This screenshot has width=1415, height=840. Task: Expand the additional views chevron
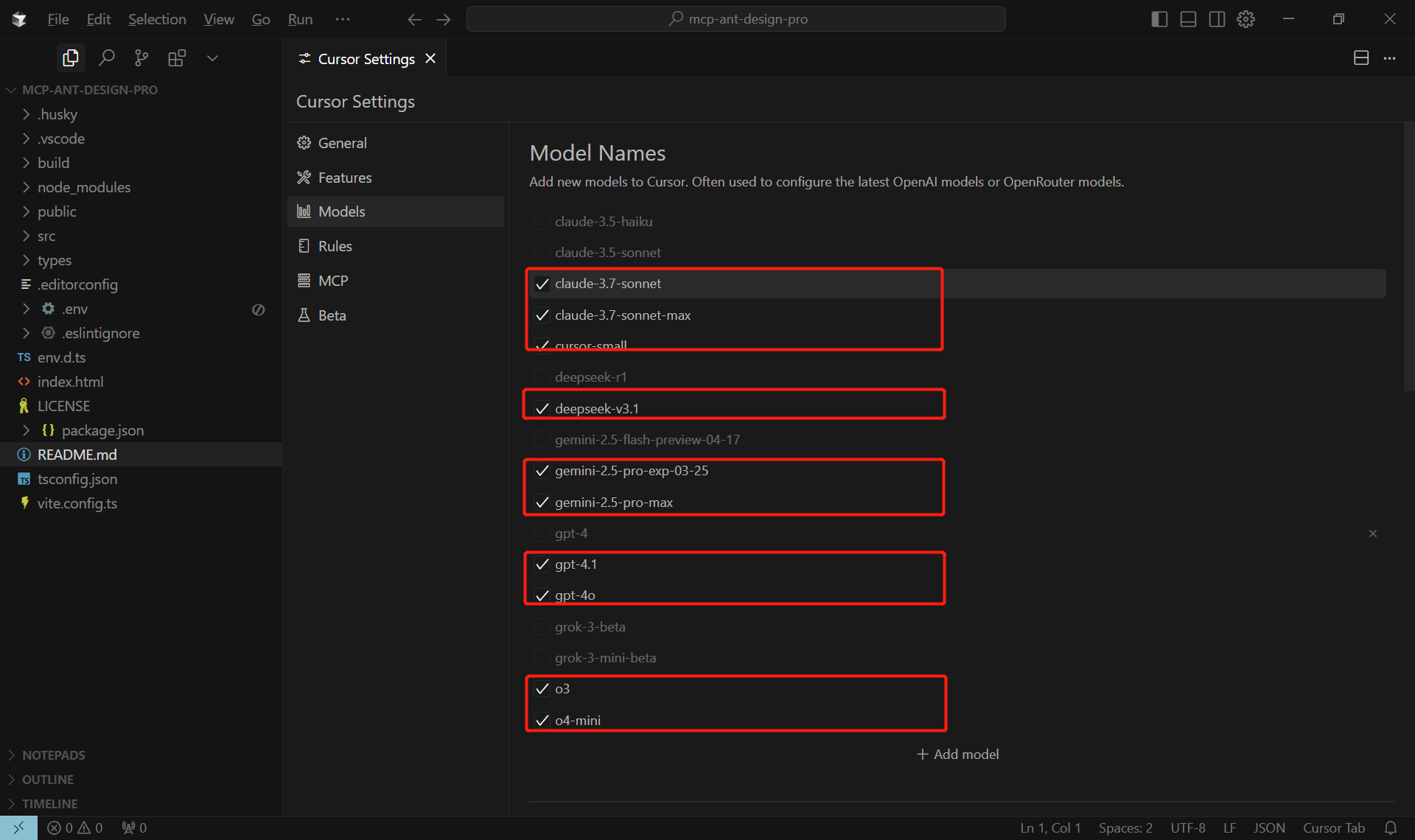212,58
